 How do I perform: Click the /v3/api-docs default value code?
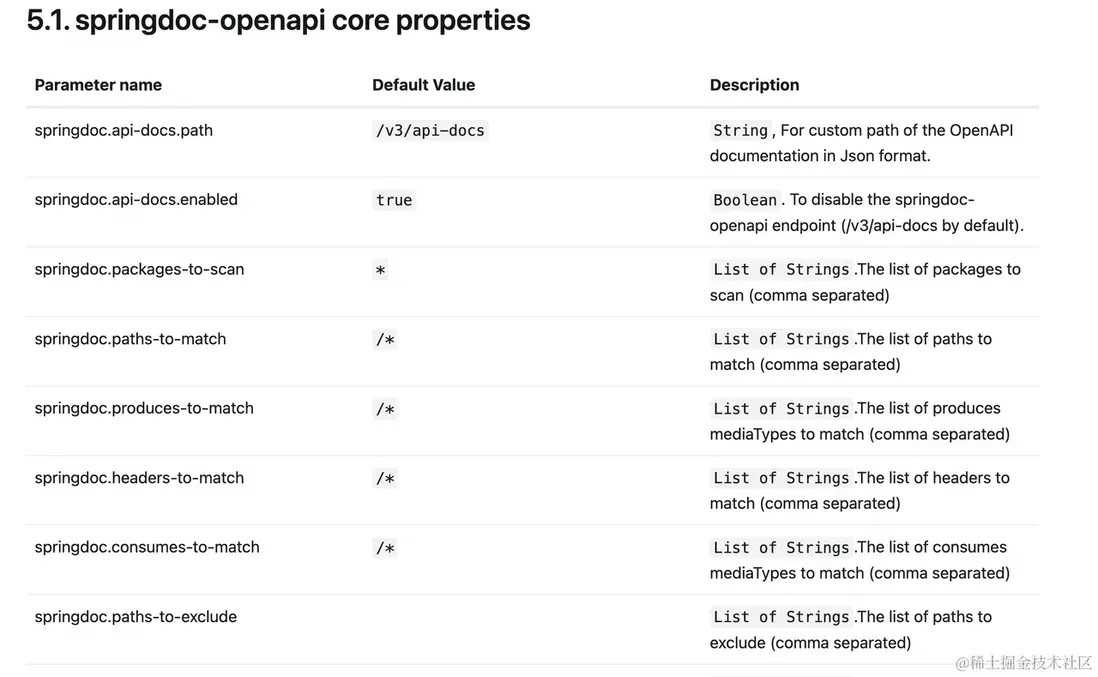tap(430, 130)
